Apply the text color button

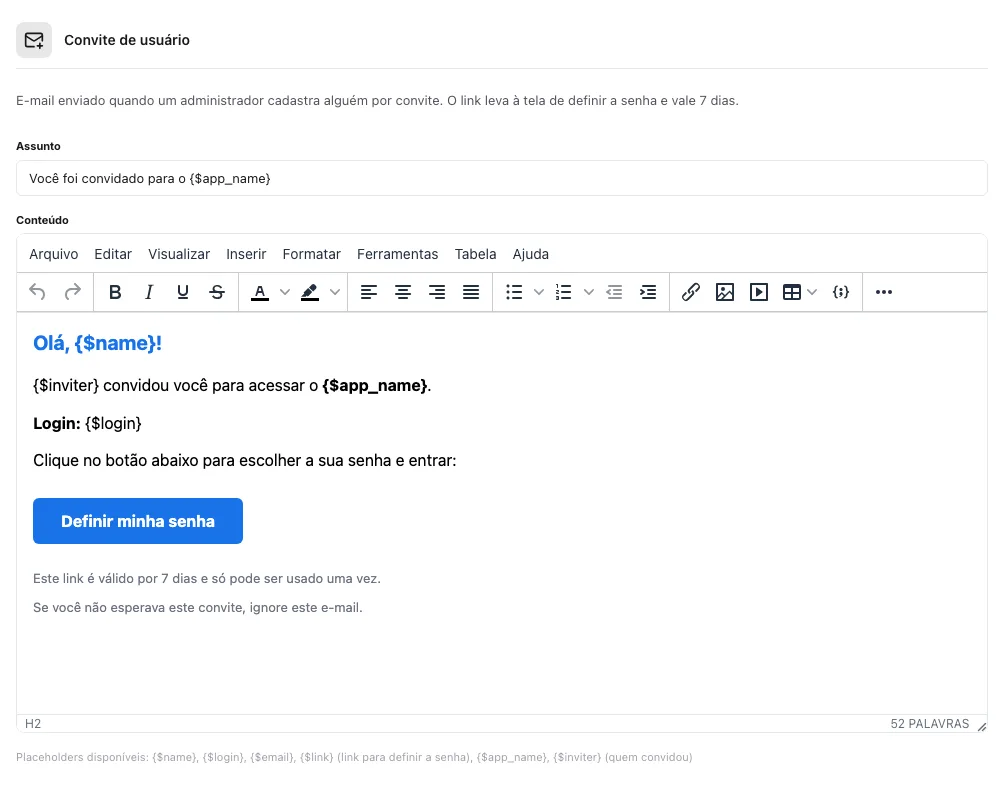coord(260,292)
